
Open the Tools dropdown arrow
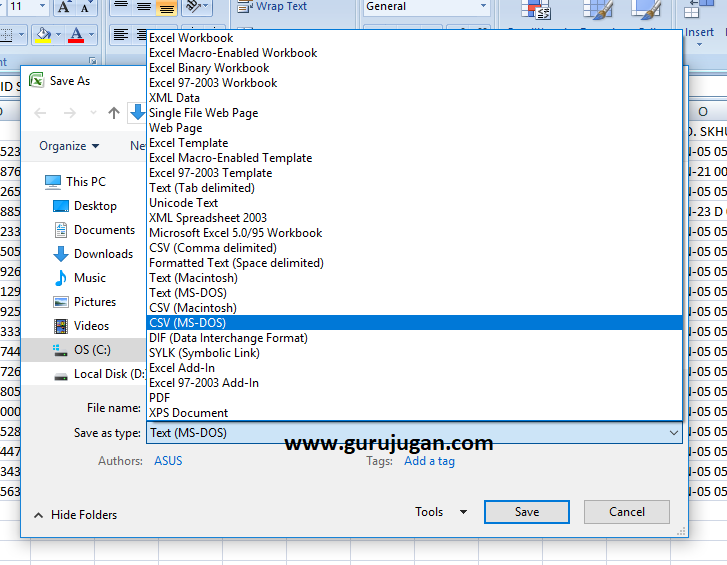(463, 512)
